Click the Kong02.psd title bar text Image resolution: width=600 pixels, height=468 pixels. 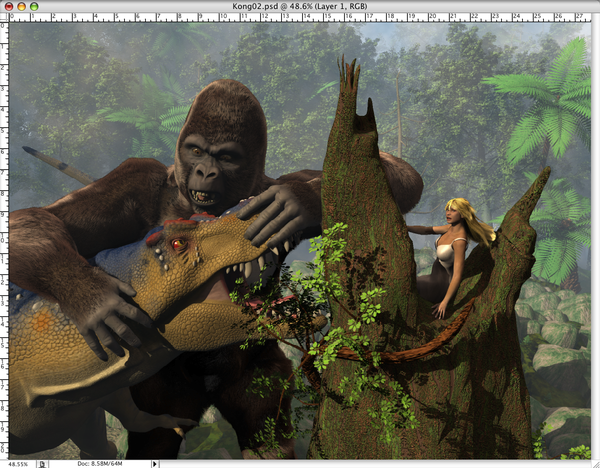300,6
